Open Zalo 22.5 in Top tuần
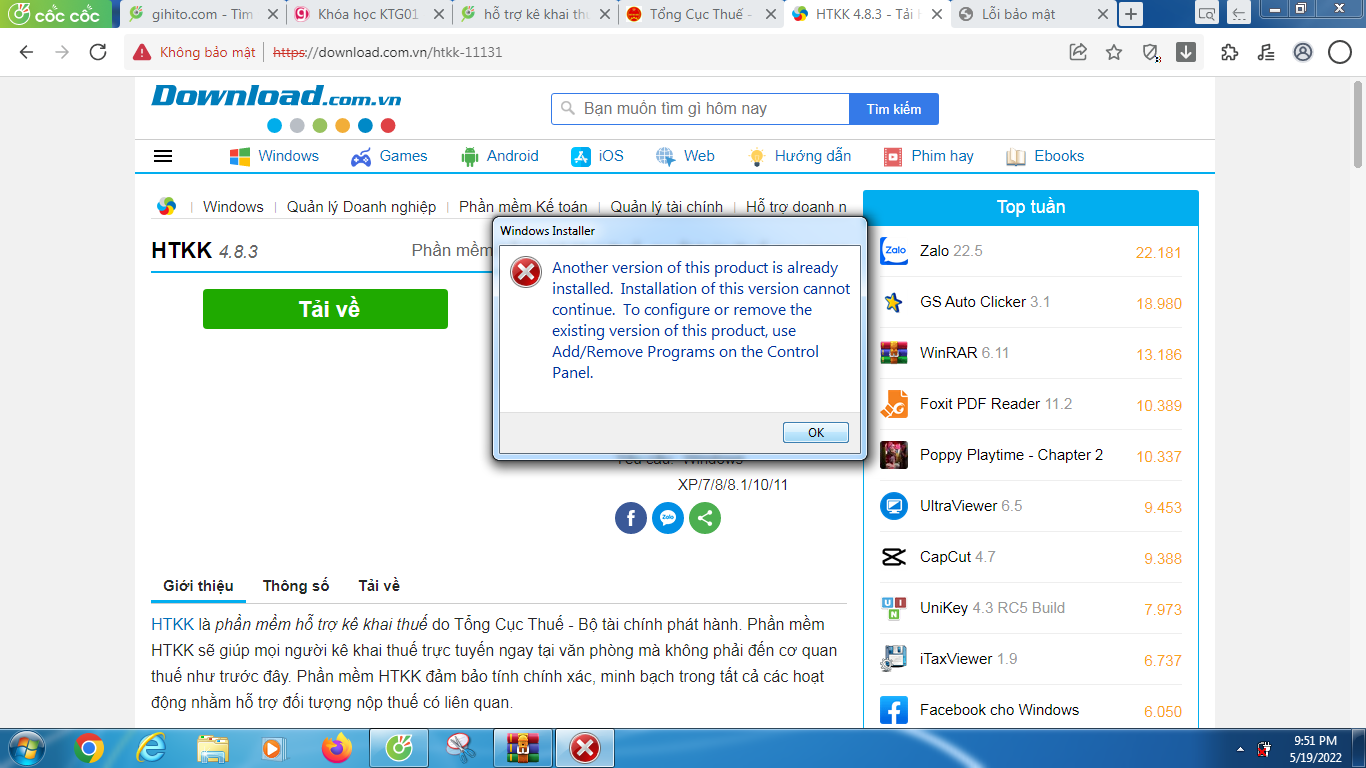Viewport: 1366px width, 768px height. 951,251
